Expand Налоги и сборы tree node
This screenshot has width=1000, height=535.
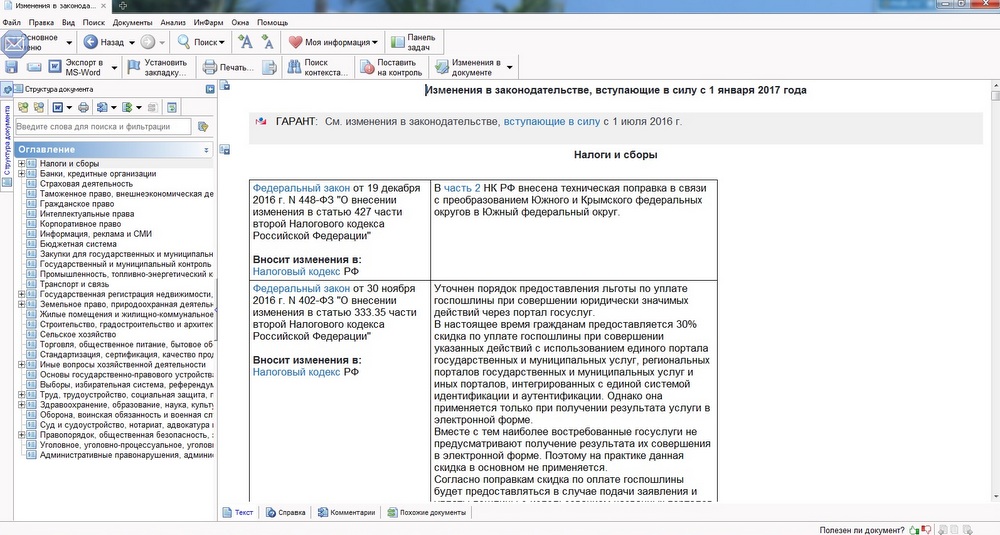pyautogui.click(x=21, y=164)
